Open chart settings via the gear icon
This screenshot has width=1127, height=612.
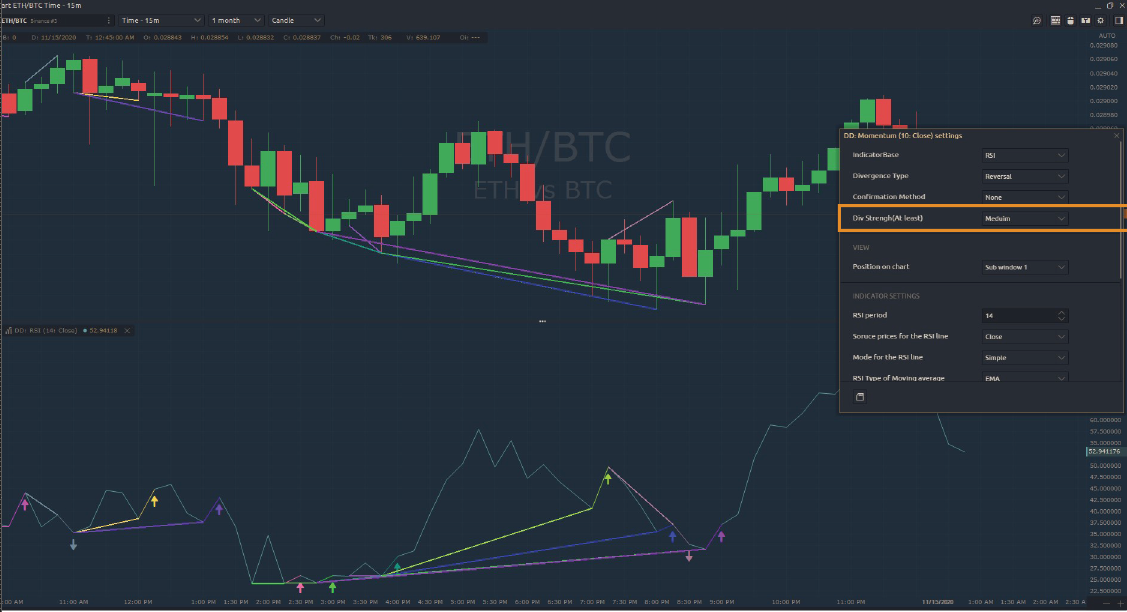click(x=1101, y=20)
